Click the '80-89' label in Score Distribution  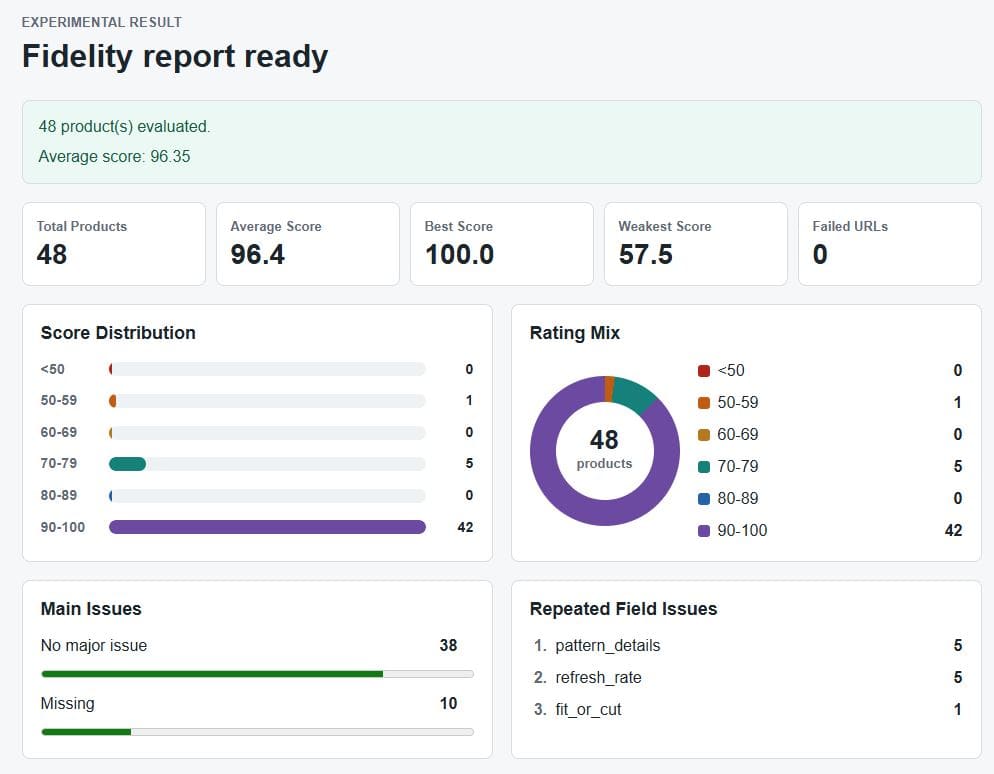pyautogui.click(x=58, y=495)
